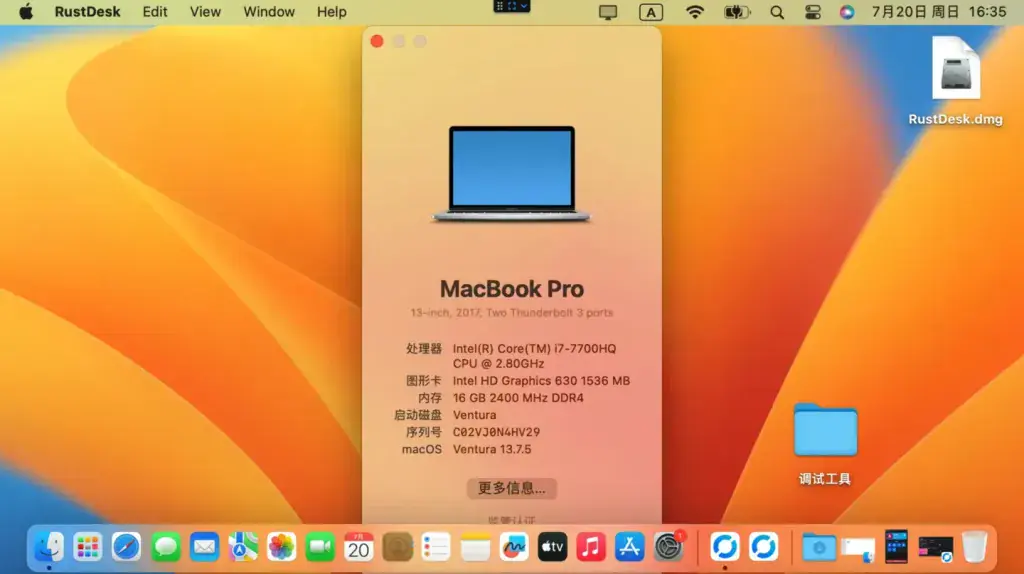Click 16 GB 2400 MHz DDR4 memory text

point(518,398)
